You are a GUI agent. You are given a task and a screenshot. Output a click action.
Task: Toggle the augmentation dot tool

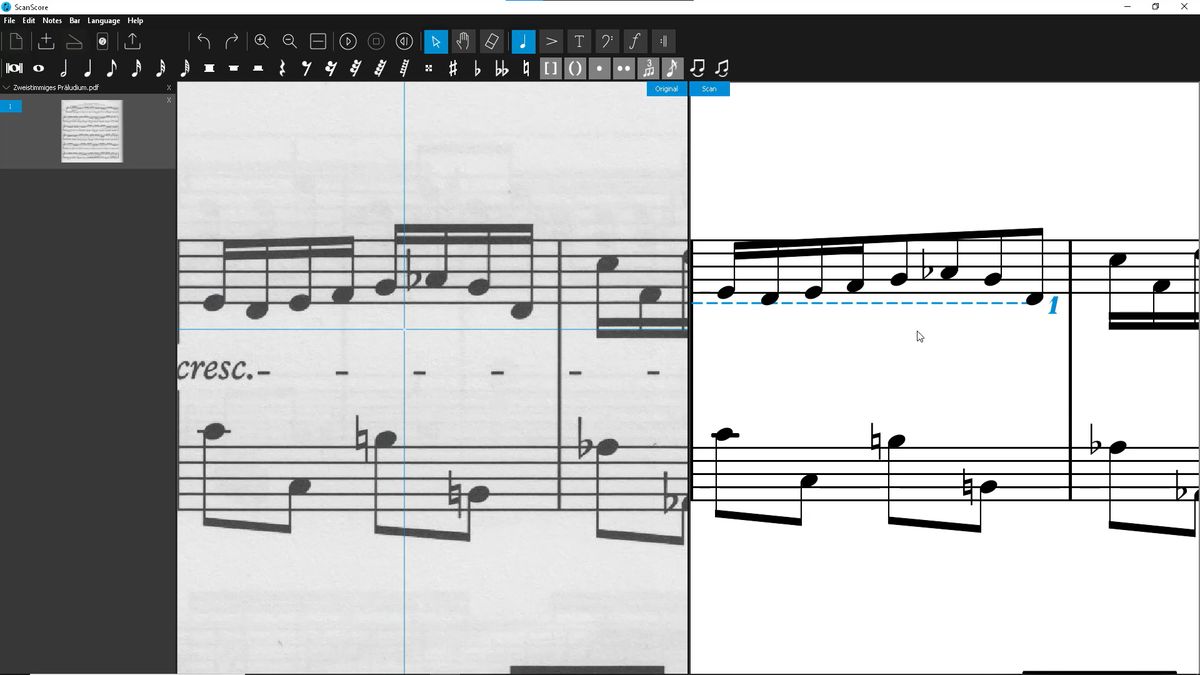(x=597, y=68)
